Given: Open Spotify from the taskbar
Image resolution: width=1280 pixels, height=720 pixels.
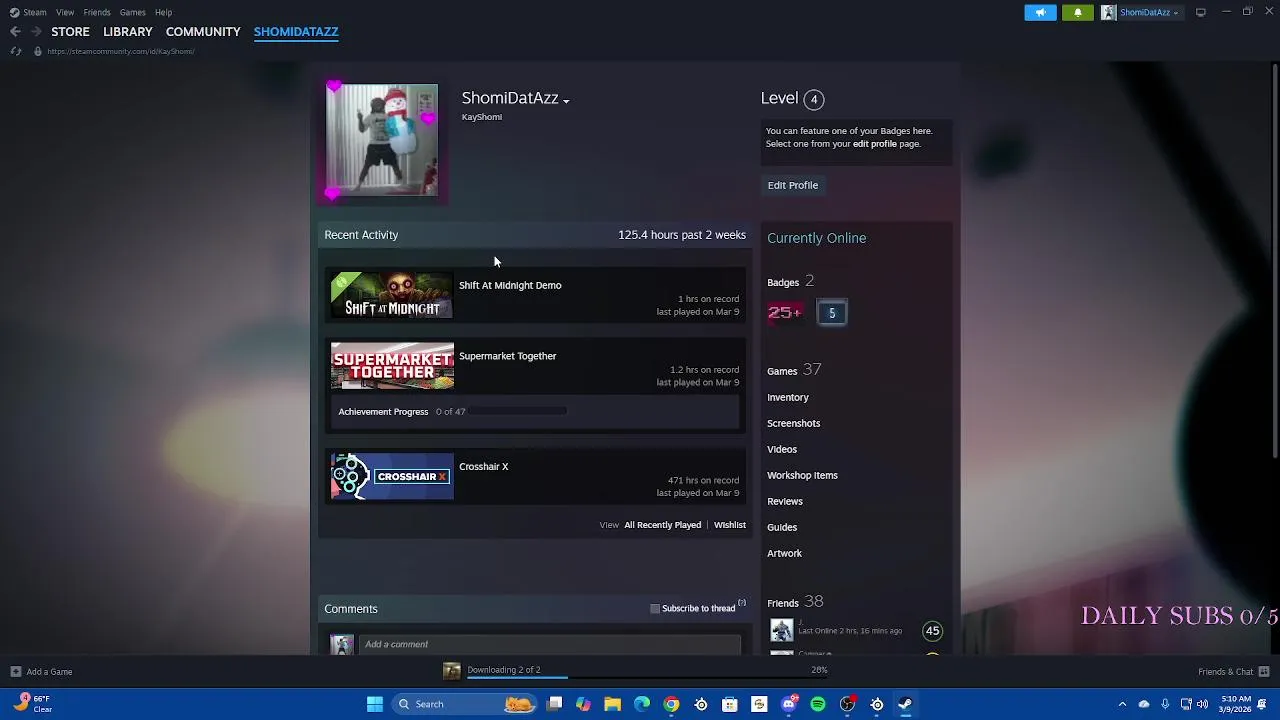Looking at the screenshot, I should [x=818, y=704].
